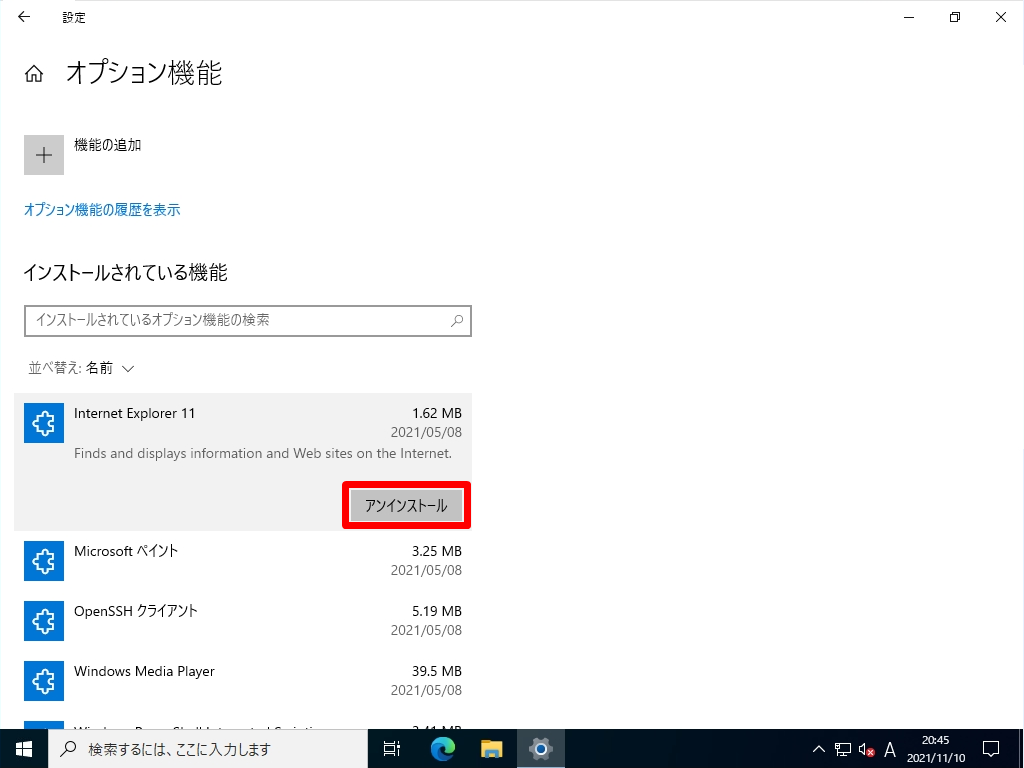
Task: Click the アンインストール button
Action: click(x=406, y=505)
